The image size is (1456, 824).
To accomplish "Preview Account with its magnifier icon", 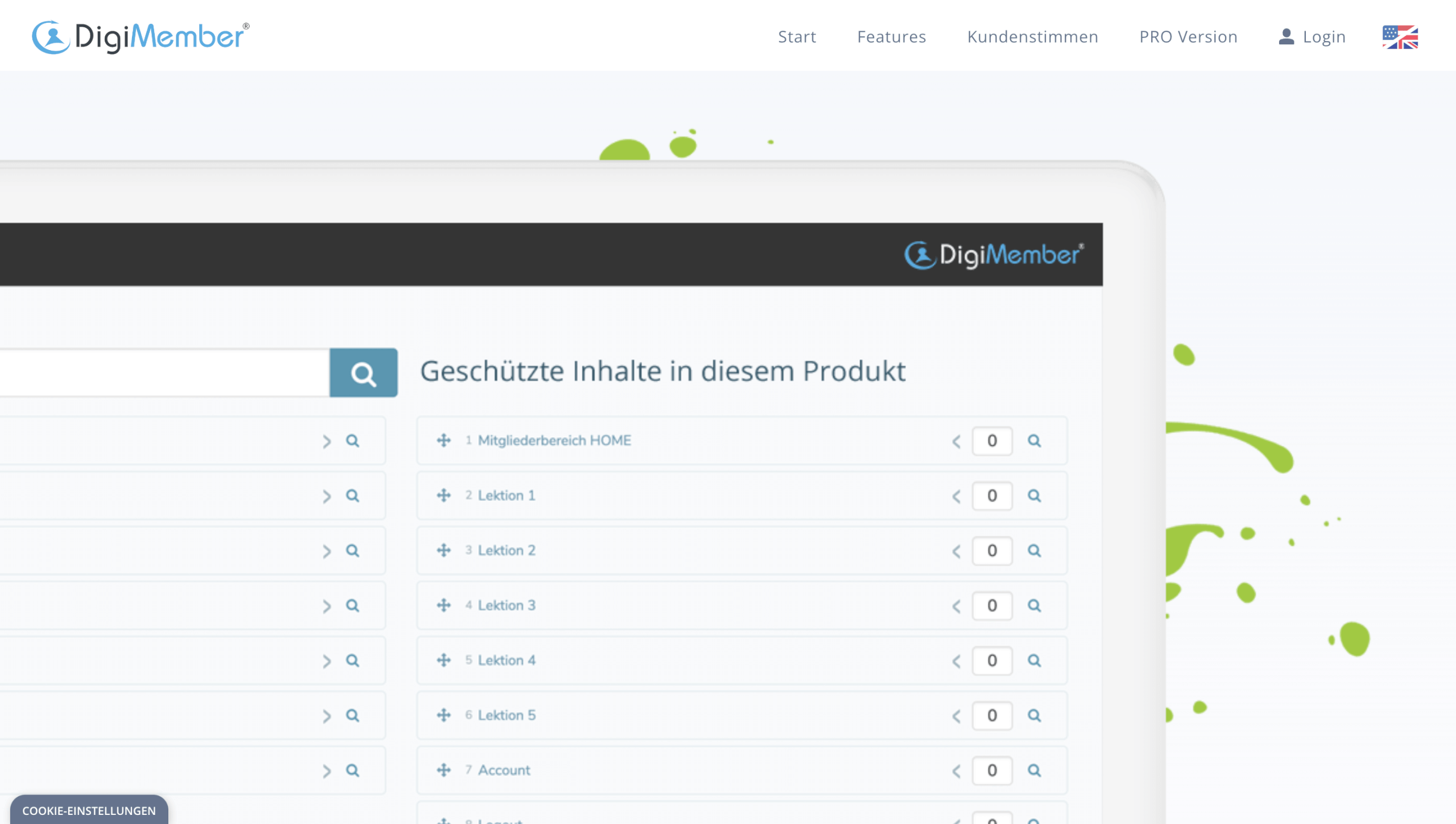I will pos(1034,771).
